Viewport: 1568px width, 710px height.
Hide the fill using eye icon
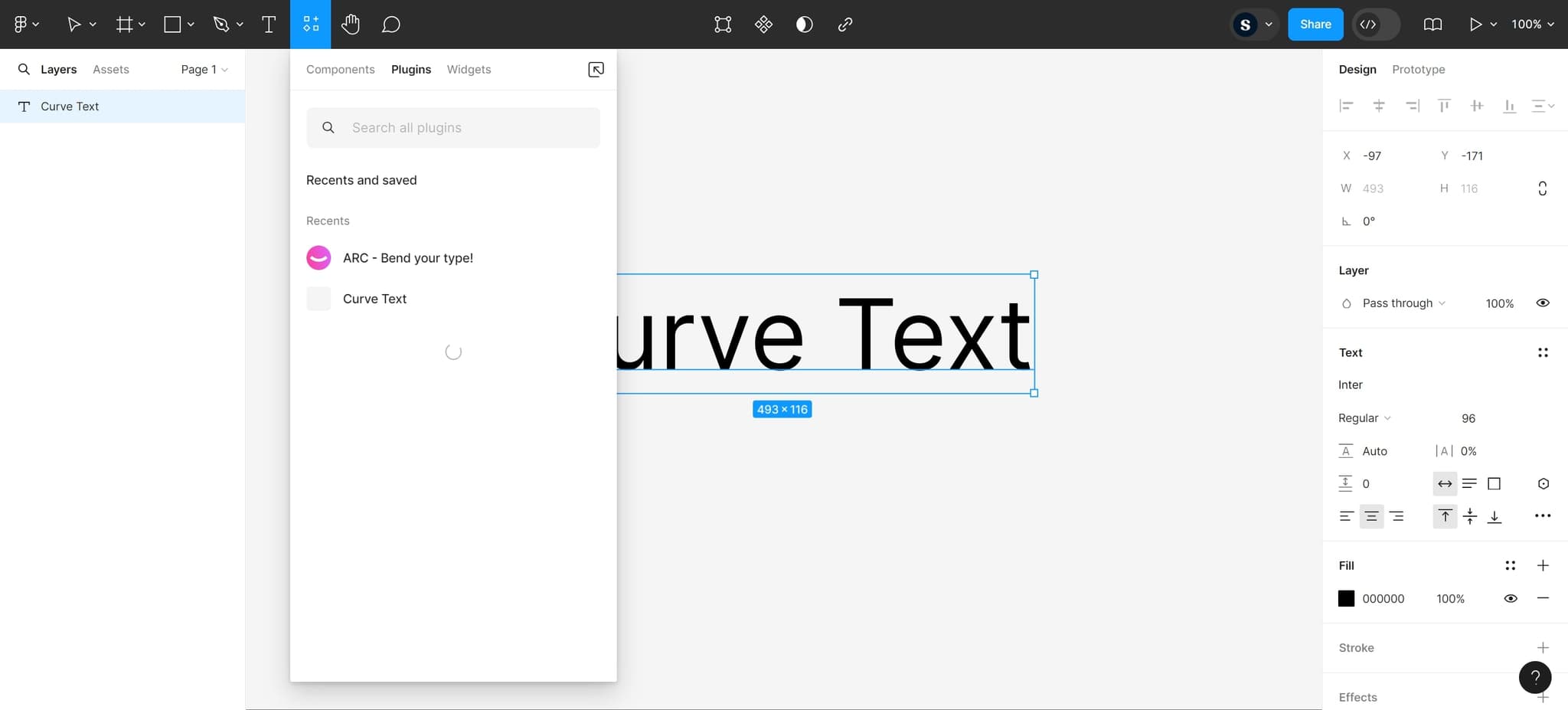pyautogui.click(x=1510, y=599)
